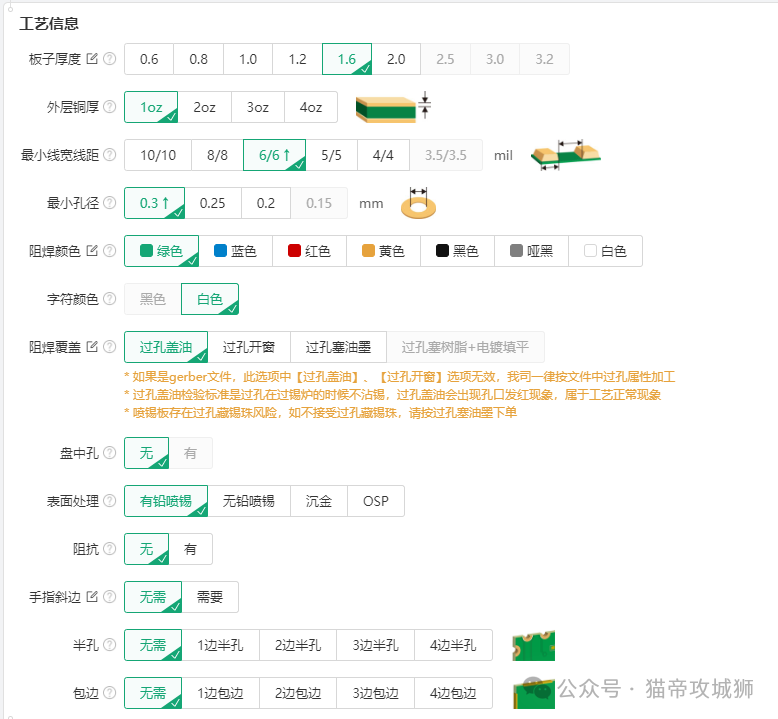Select board thickness 2.0

[x=396, y=59]
